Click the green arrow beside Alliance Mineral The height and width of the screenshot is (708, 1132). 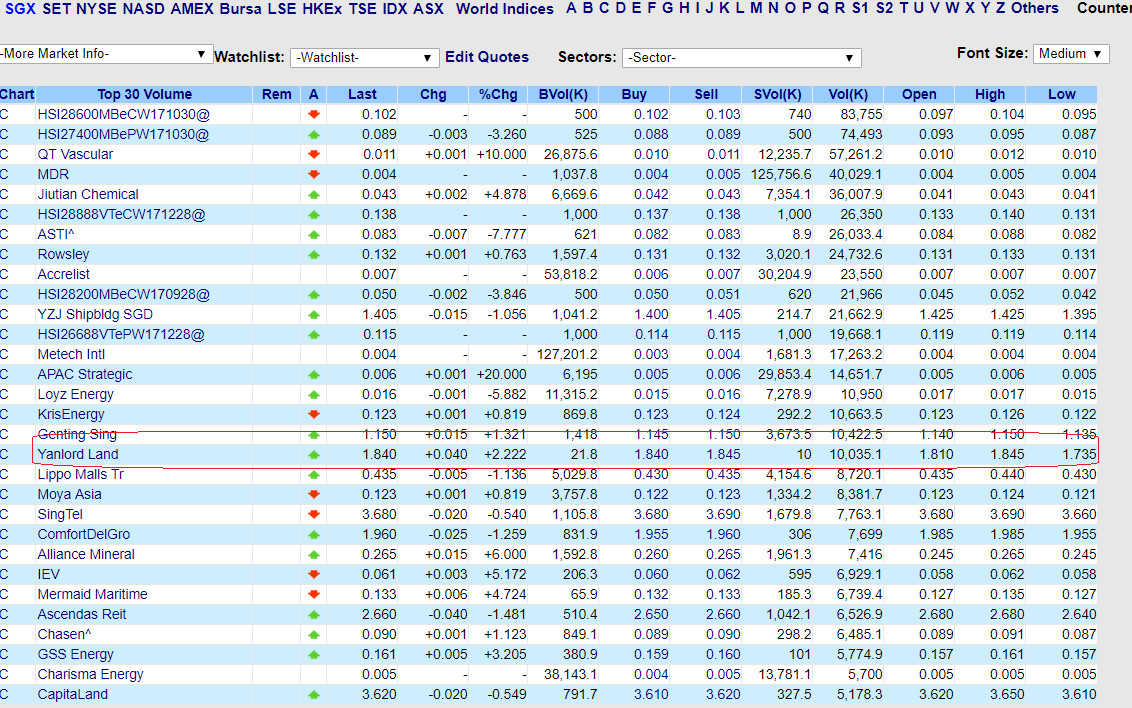[313, 554]
